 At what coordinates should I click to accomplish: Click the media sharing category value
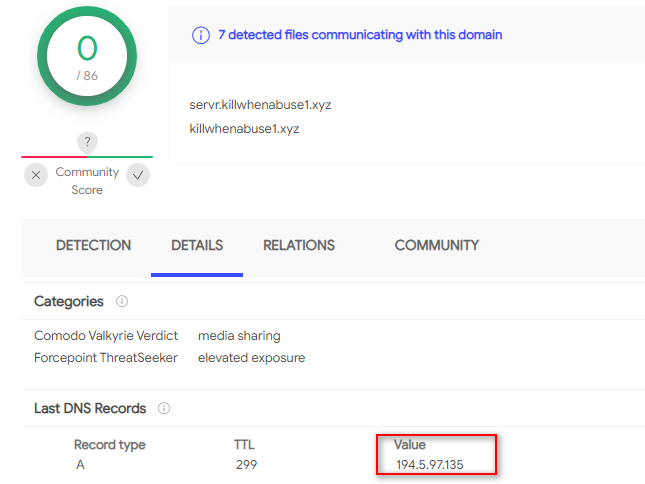(x=239, y=336)
